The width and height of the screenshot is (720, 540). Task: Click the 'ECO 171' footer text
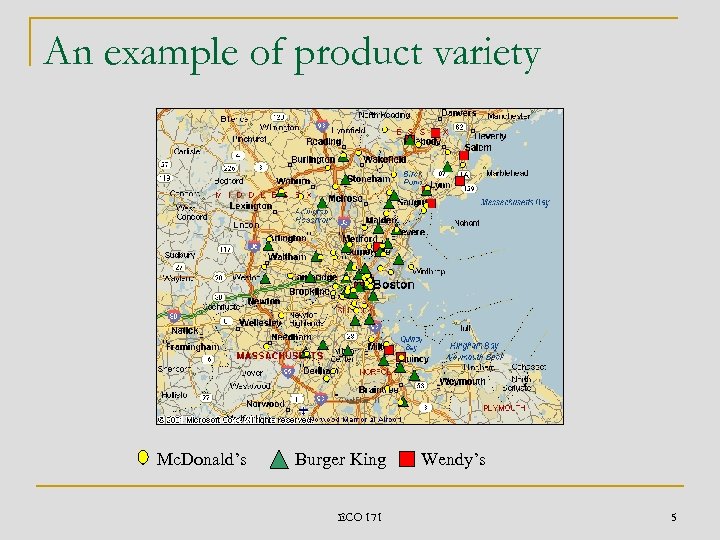click(x=360, y=517)
